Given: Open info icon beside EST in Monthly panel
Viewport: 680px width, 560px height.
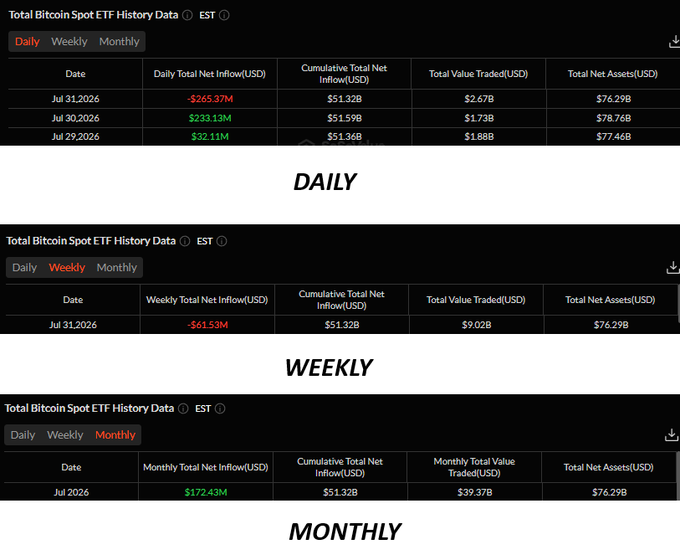Looking at the screenshot, I should [x=220, y=409].
